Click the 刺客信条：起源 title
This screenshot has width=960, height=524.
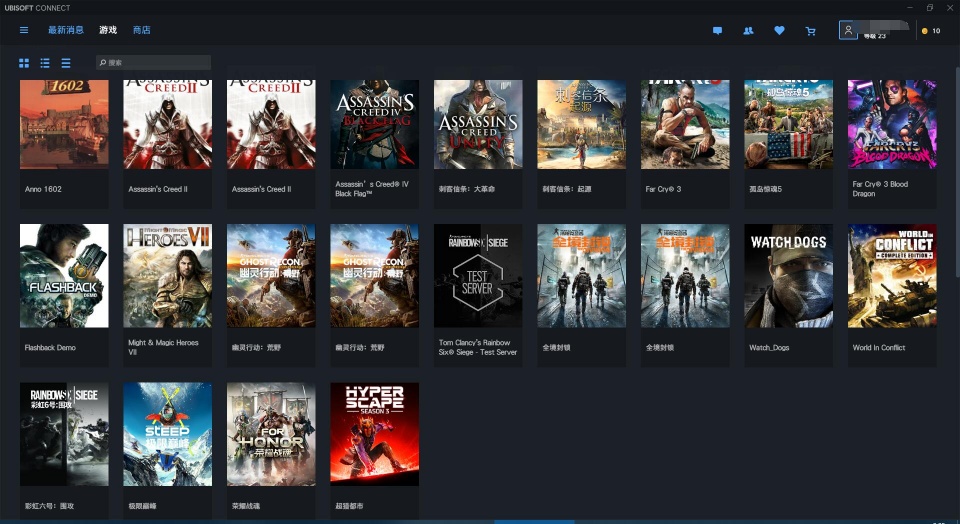(x=567, y=189)
